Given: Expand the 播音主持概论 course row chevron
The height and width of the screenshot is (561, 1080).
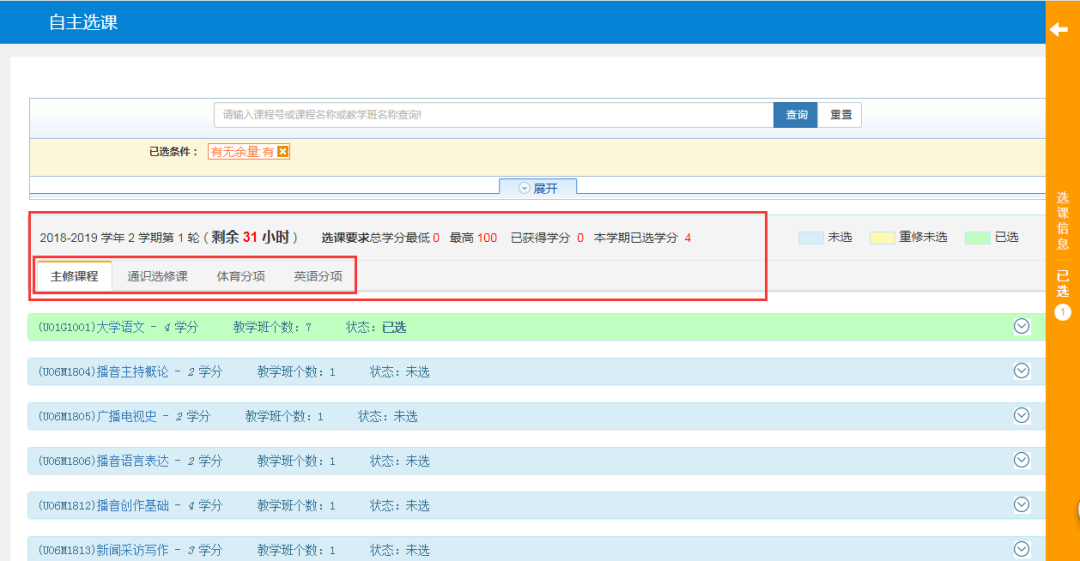Looking at the screenshot, I should click(1021, 371).
